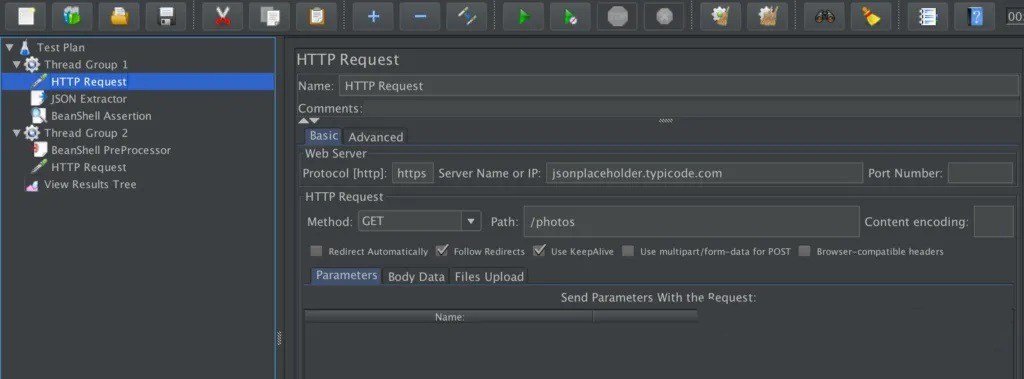Viewport: 1024px width, 379px height.
Task: Select JSON Extractor in the tree
Action: (89, 99)
